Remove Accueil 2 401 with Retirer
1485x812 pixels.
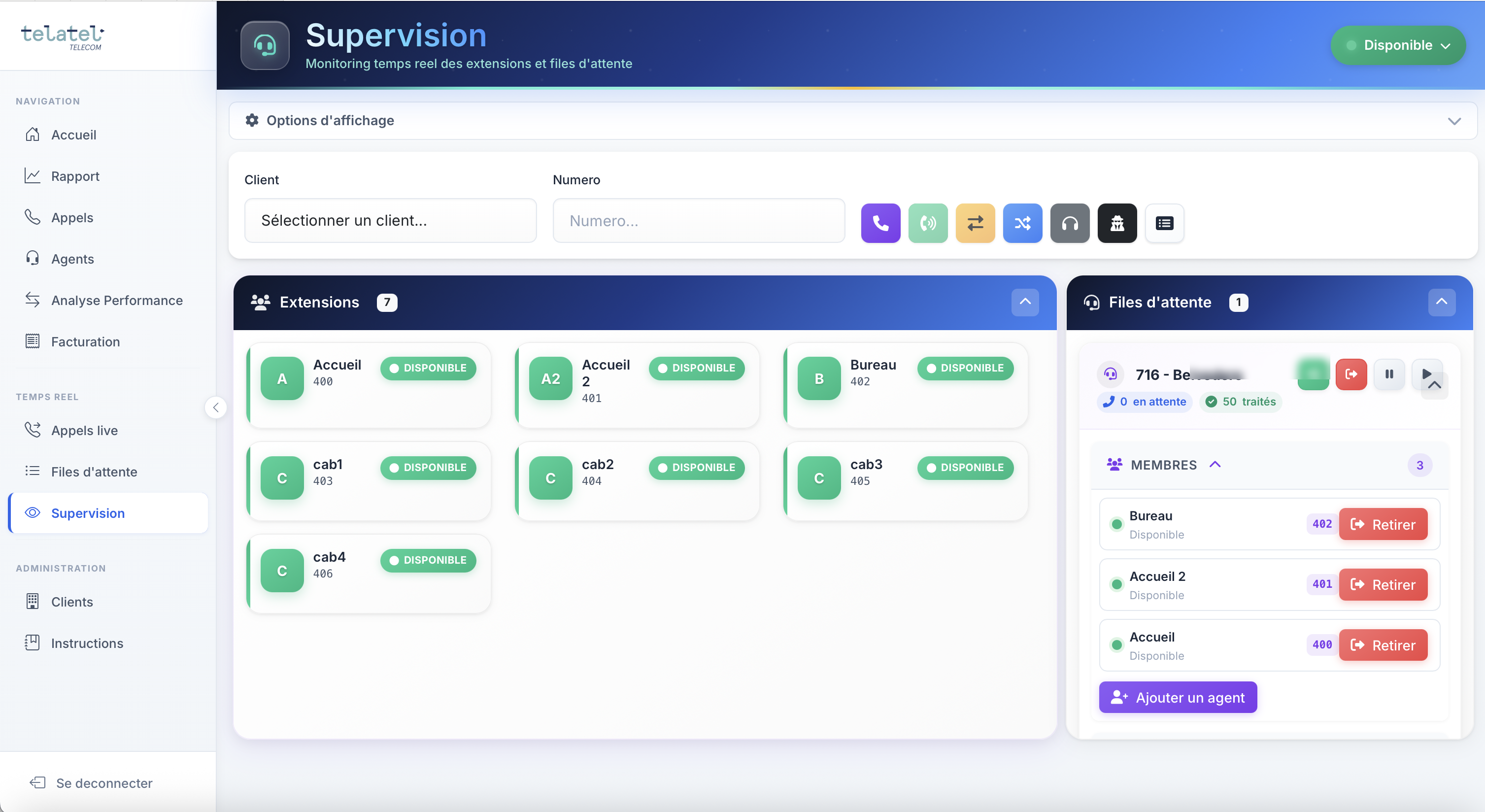pyautogui.click(x=1383, y=584)
